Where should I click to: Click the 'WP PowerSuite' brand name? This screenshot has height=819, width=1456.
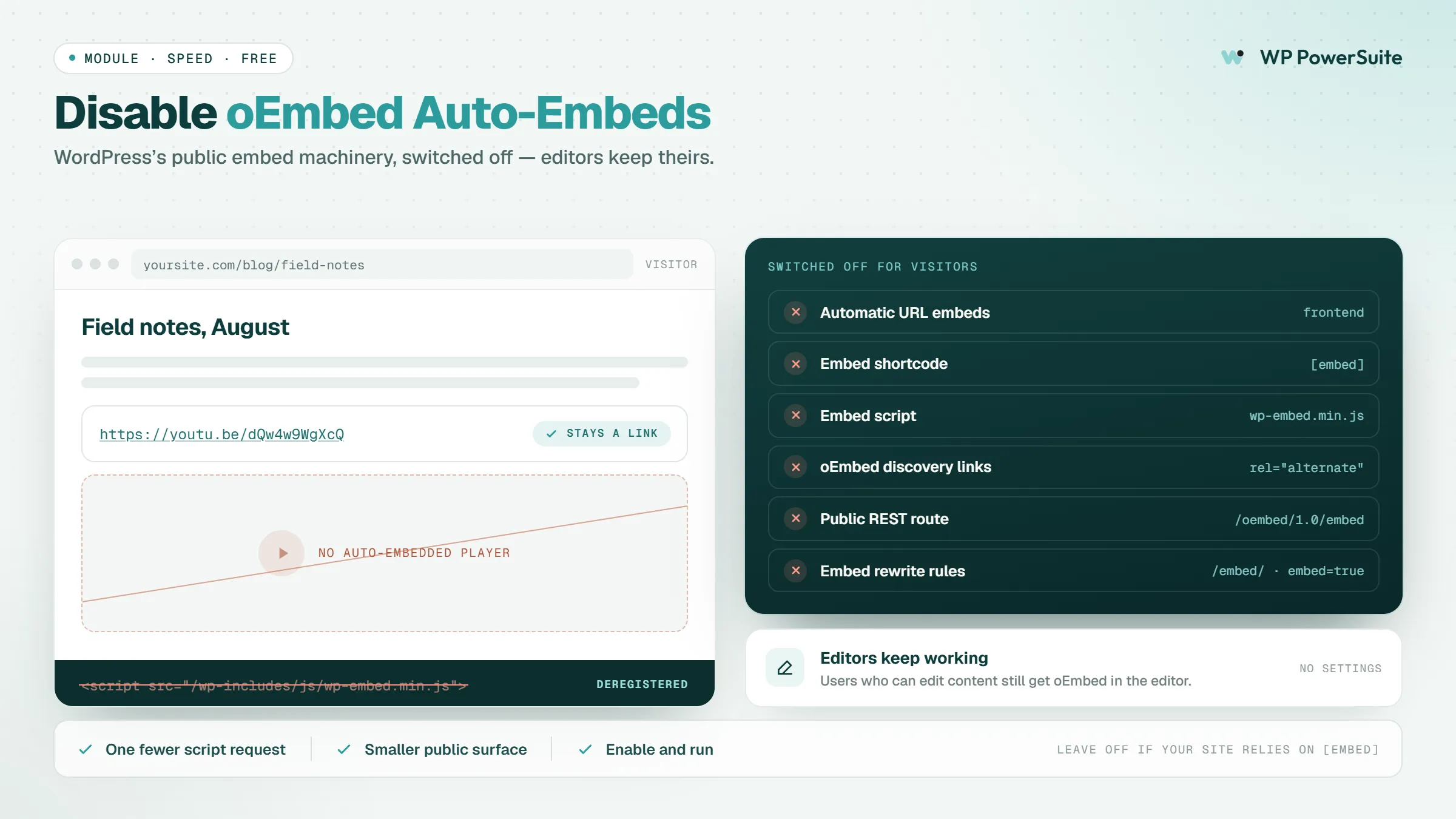[x=1331, y=58]
